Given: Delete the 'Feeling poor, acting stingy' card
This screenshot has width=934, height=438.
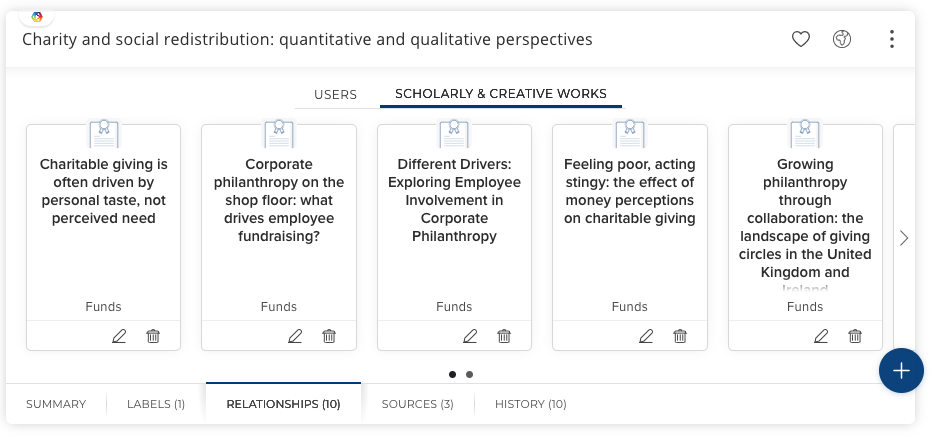Looking at the screenshot, I should tap(680, 336).
